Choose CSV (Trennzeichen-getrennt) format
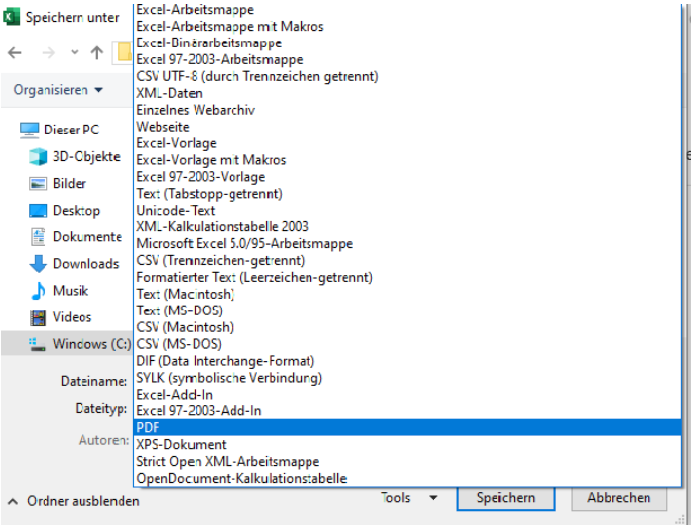Screen dimensions: 691x525 tap(407, 260)
